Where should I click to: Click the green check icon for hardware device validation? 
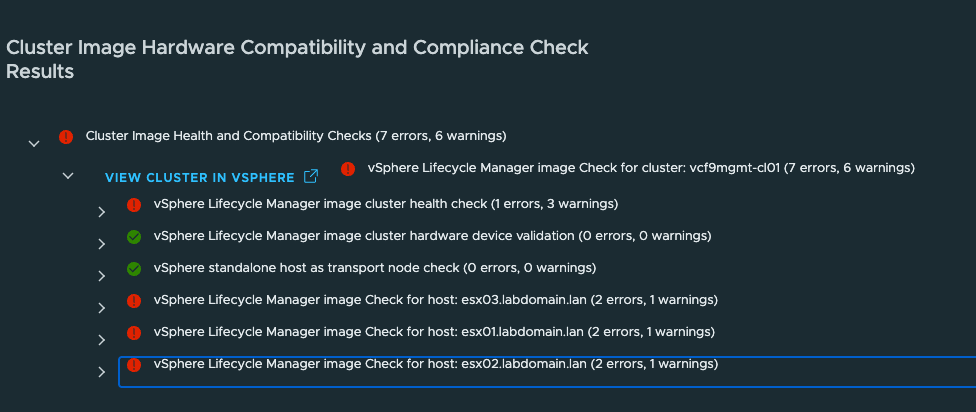coord(134,237)
